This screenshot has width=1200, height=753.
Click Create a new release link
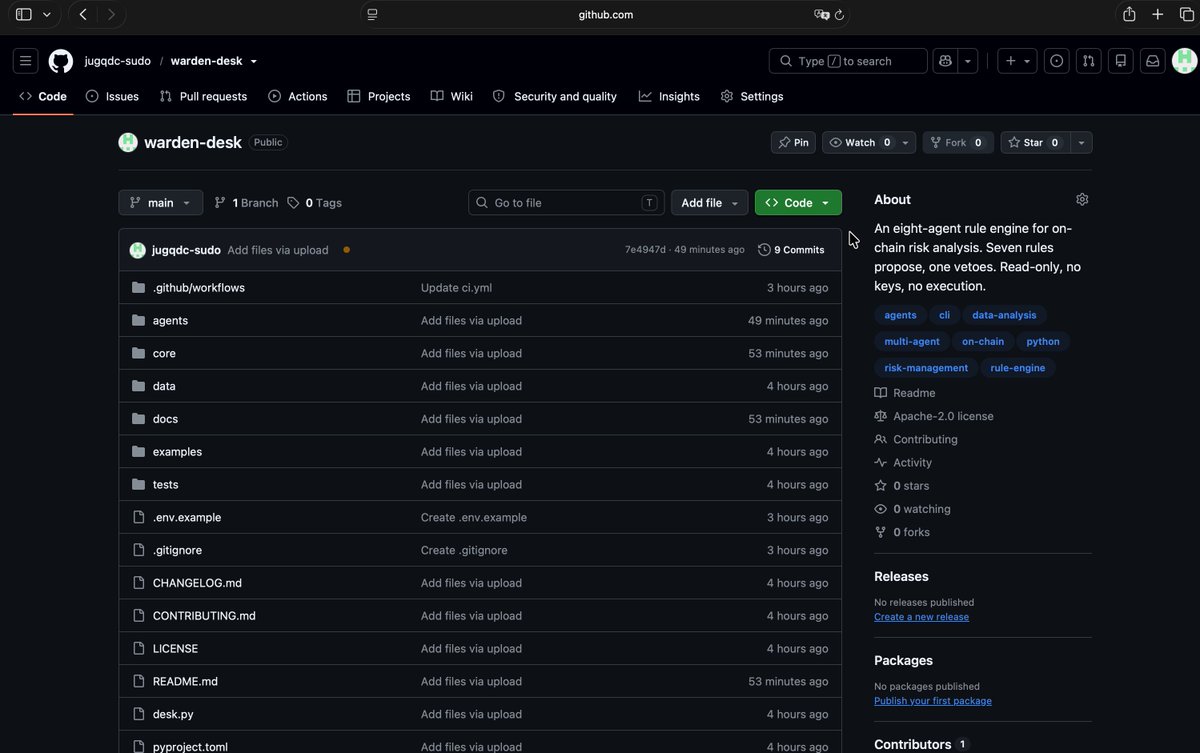pyautogui.click(x=921, y=617)
